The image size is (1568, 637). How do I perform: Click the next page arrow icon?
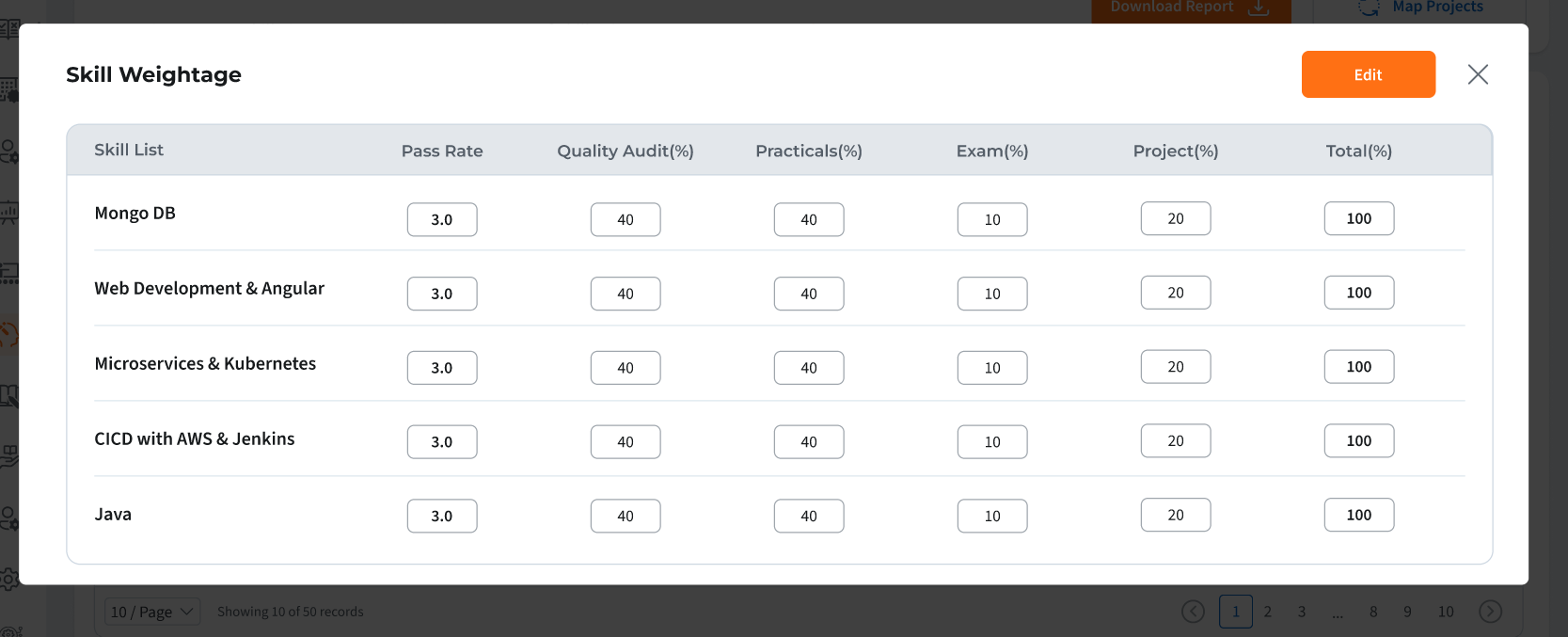coord(1490,612)
